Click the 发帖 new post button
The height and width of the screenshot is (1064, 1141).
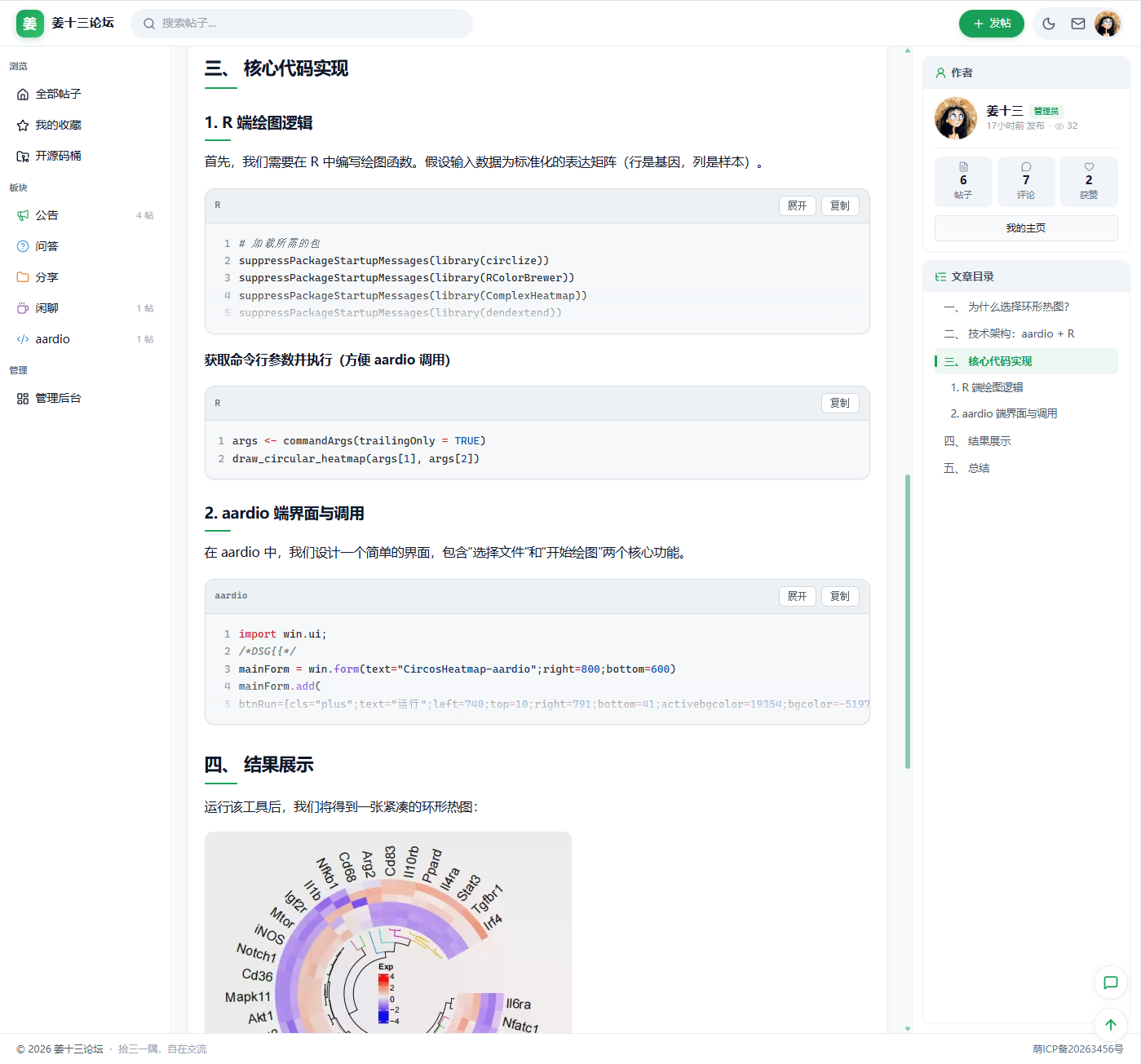tap(992, 24)
